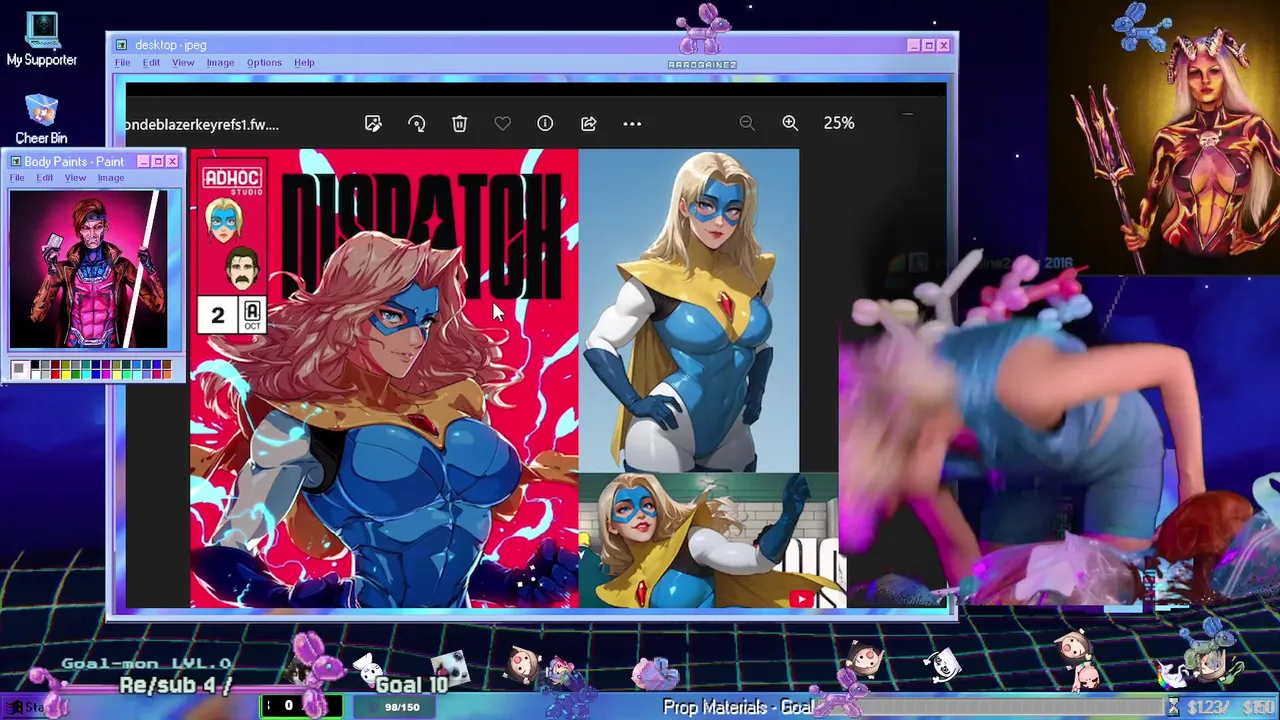Pick the orange swatch in Paint palette
Viewport: 1280px width, 720px height.
(167, 375)
